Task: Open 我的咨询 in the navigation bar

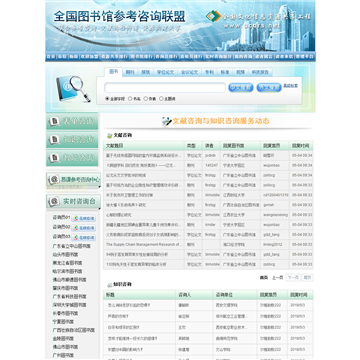Action: point(243,57)
